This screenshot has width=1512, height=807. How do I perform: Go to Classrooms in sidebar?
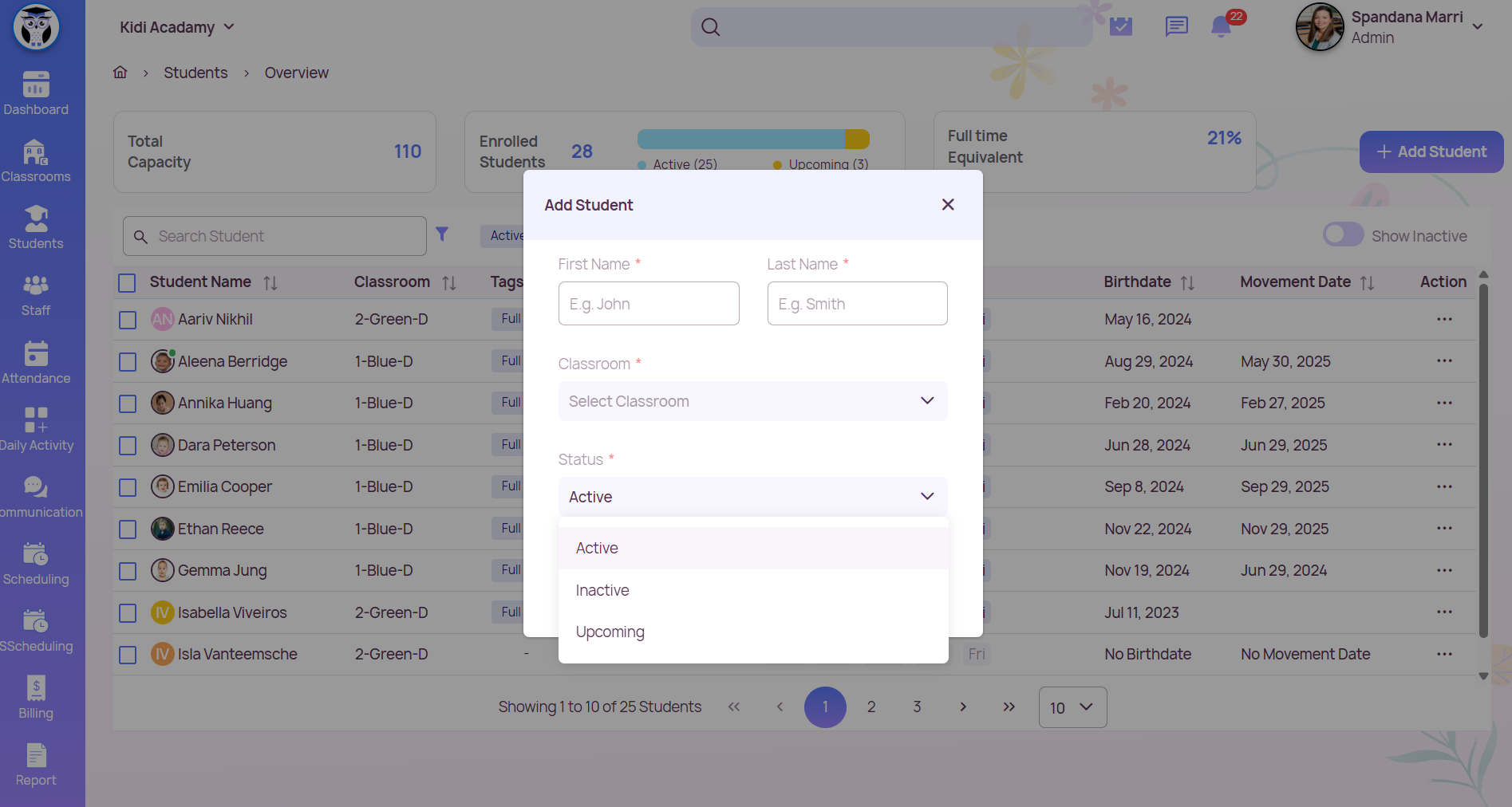click(36, 160)
